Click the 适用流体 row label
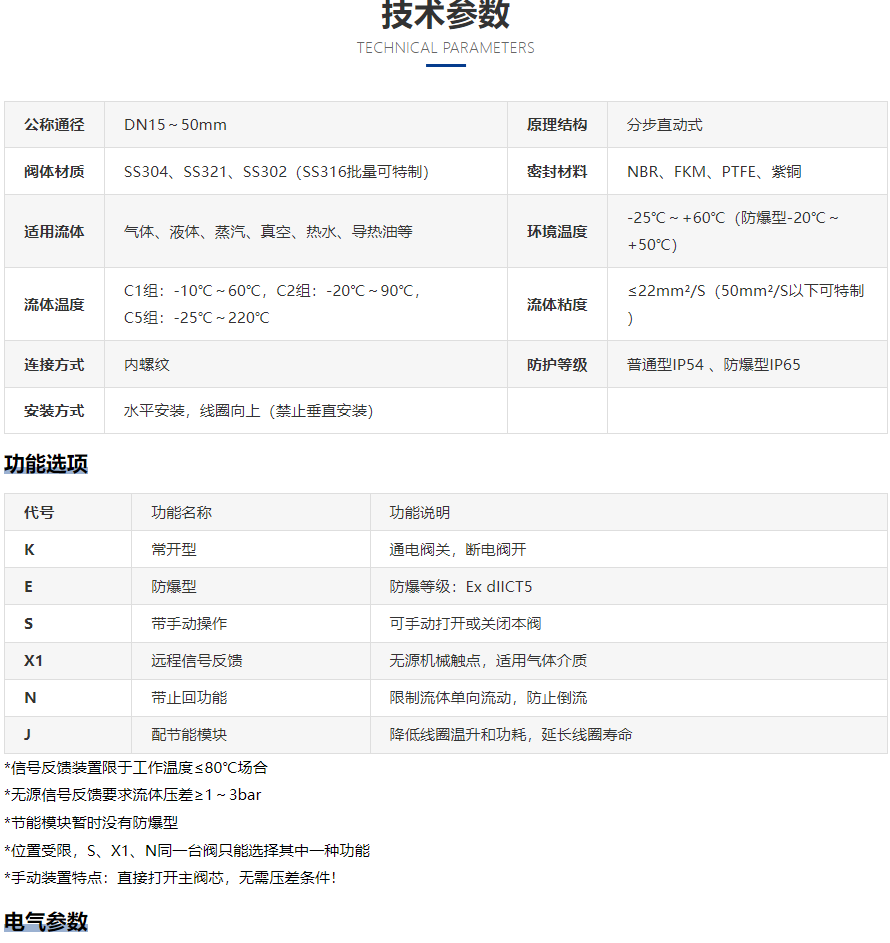This screenshot has width=890, height=943. (x=54, y=232)
